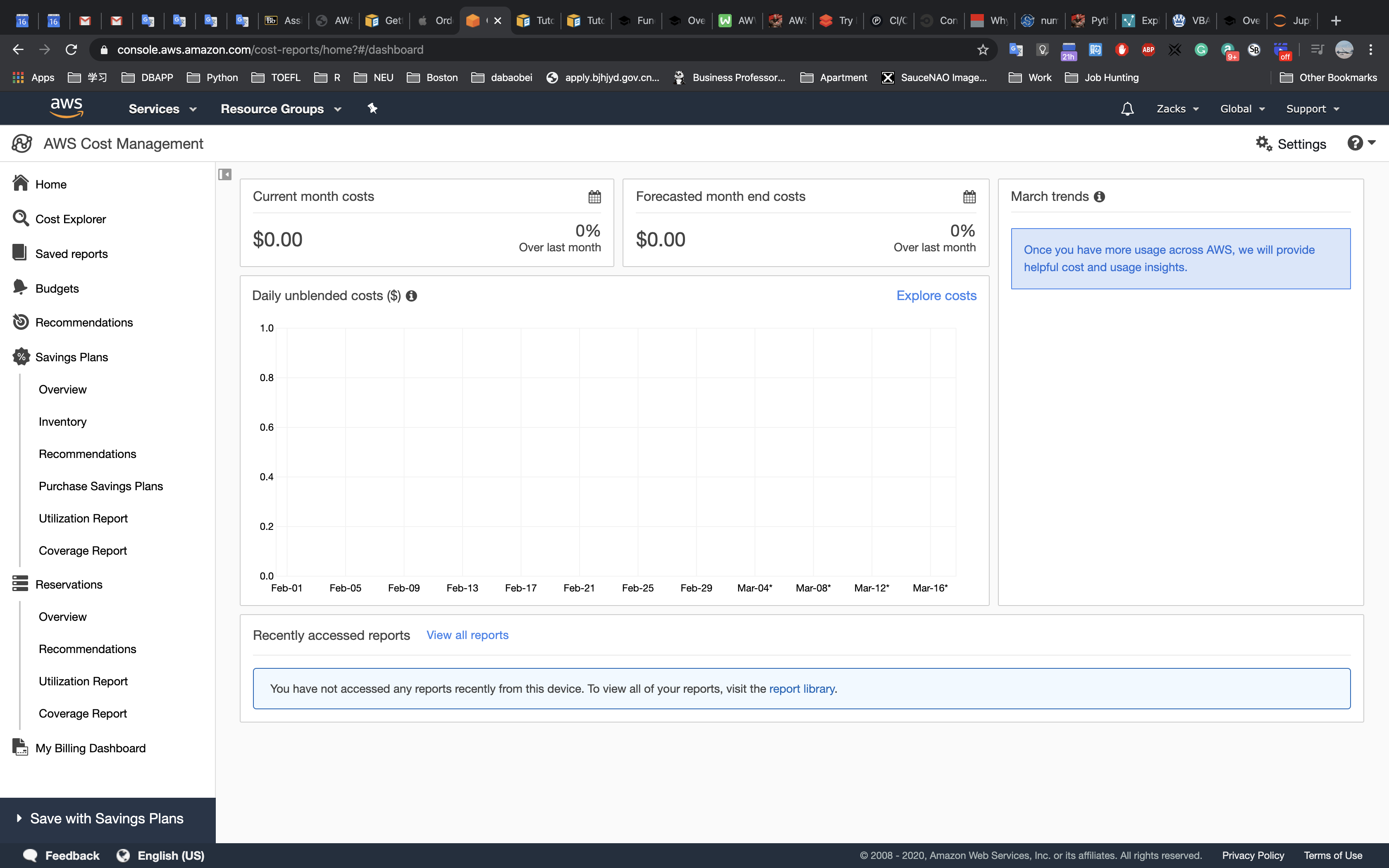Open the Services dropdown menu
The width and height of the screenshot is (1389, 868).
pos(162,108)
